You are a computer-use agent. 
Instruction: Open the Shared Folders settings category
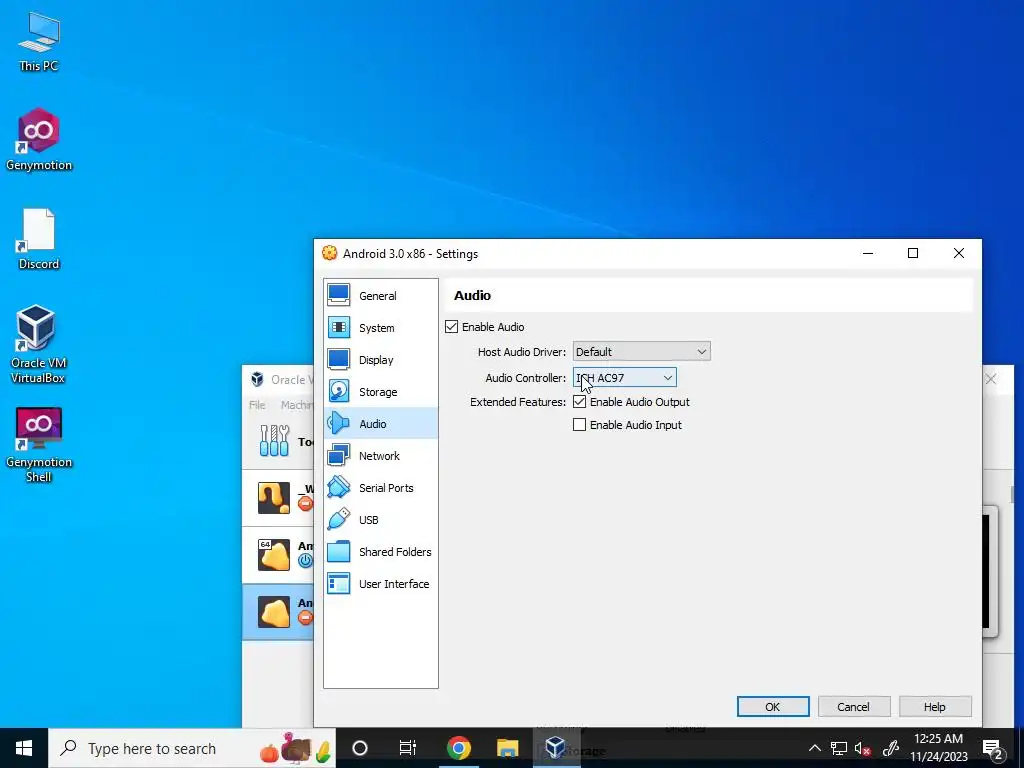tap(380, 552)
